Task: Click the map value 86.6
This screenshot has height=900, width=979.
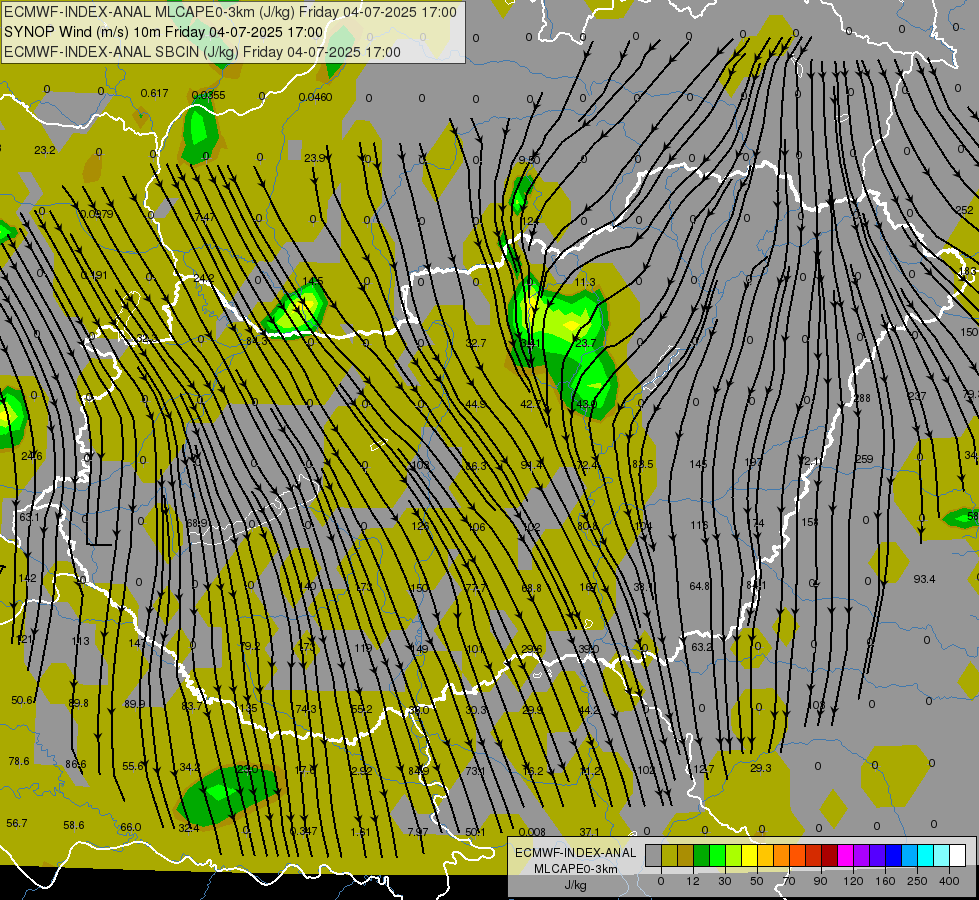Action: pos(76,764)
